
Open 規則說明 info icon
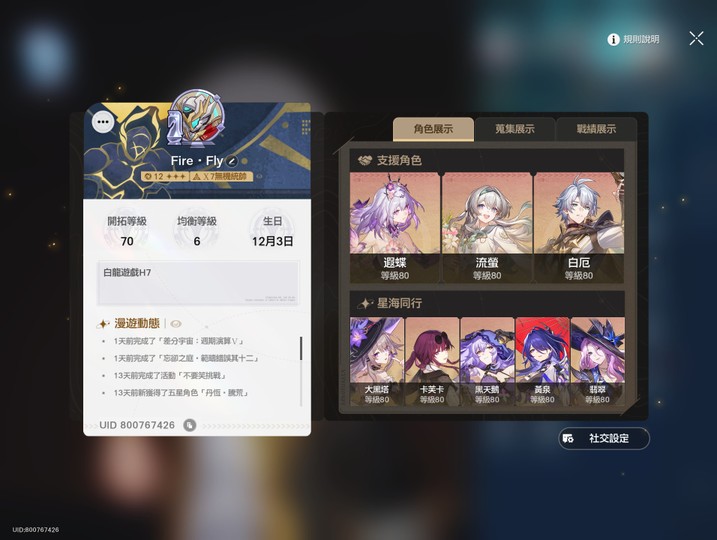pos(613,39)
